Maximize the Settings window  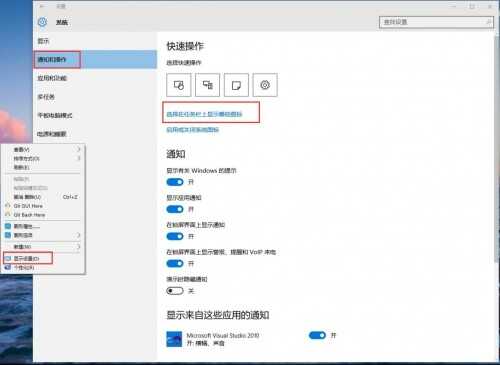472,6
